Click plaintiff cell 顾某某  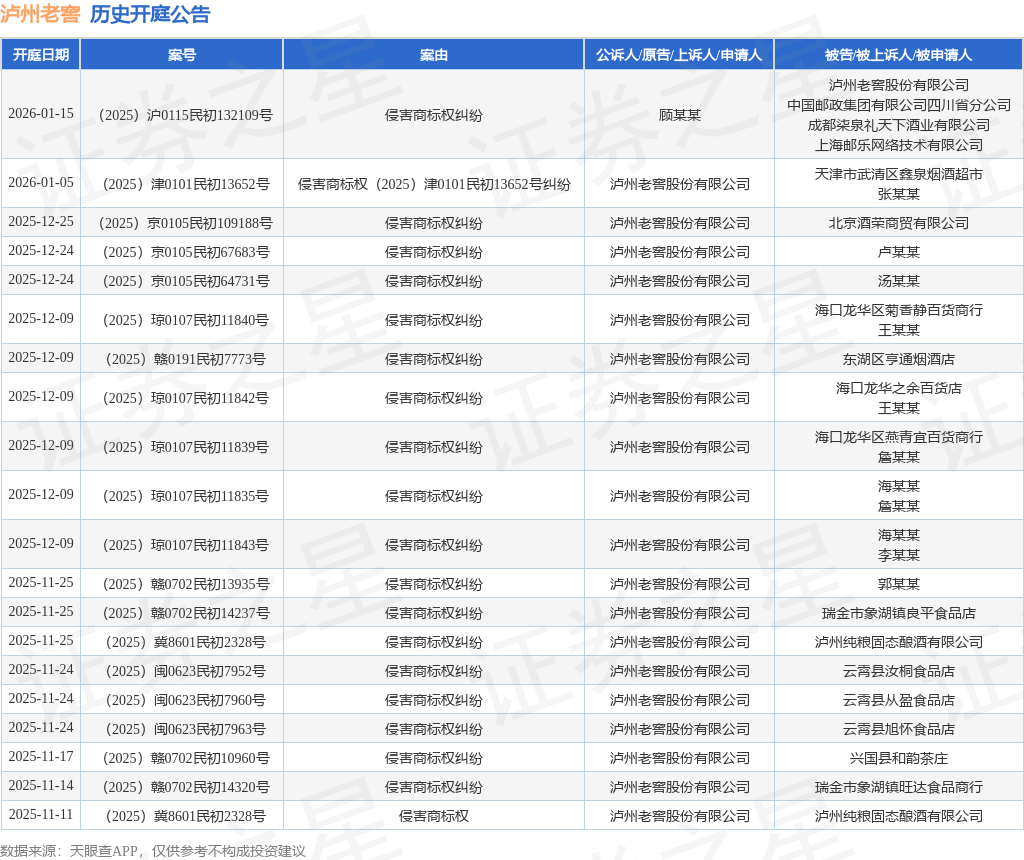pyautogui.click(x=679, y=115)
